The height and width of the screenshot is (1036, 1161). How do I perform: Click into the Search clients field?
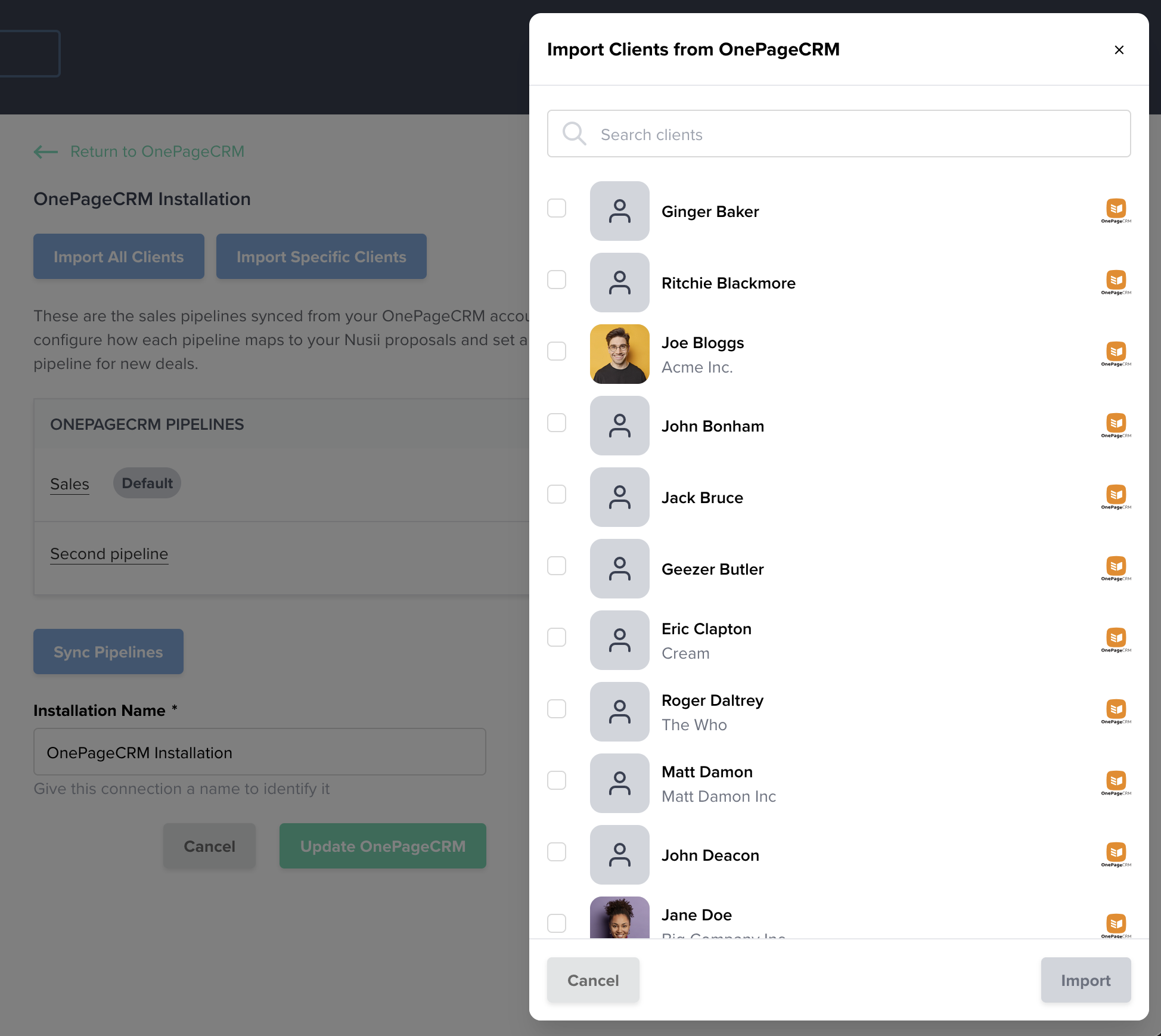click(x=775, y=134)
